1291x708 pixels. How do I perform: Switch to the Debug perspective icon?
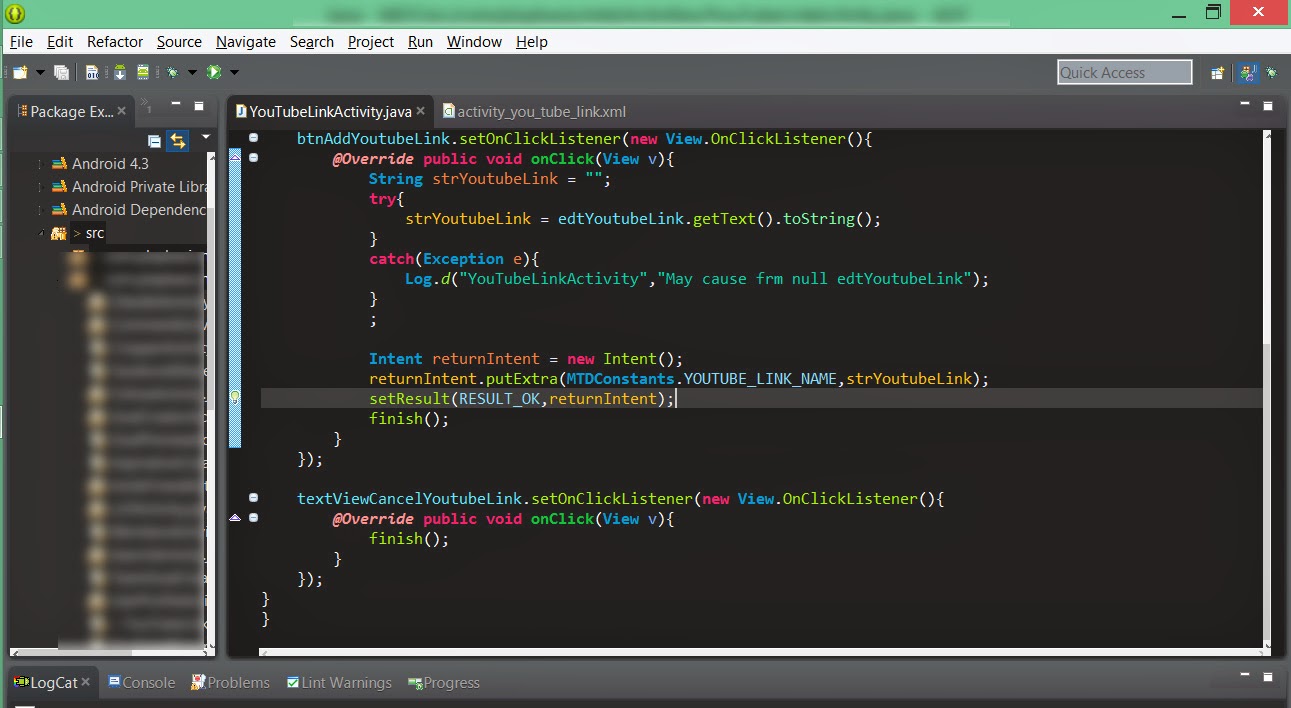(1272, 72)
